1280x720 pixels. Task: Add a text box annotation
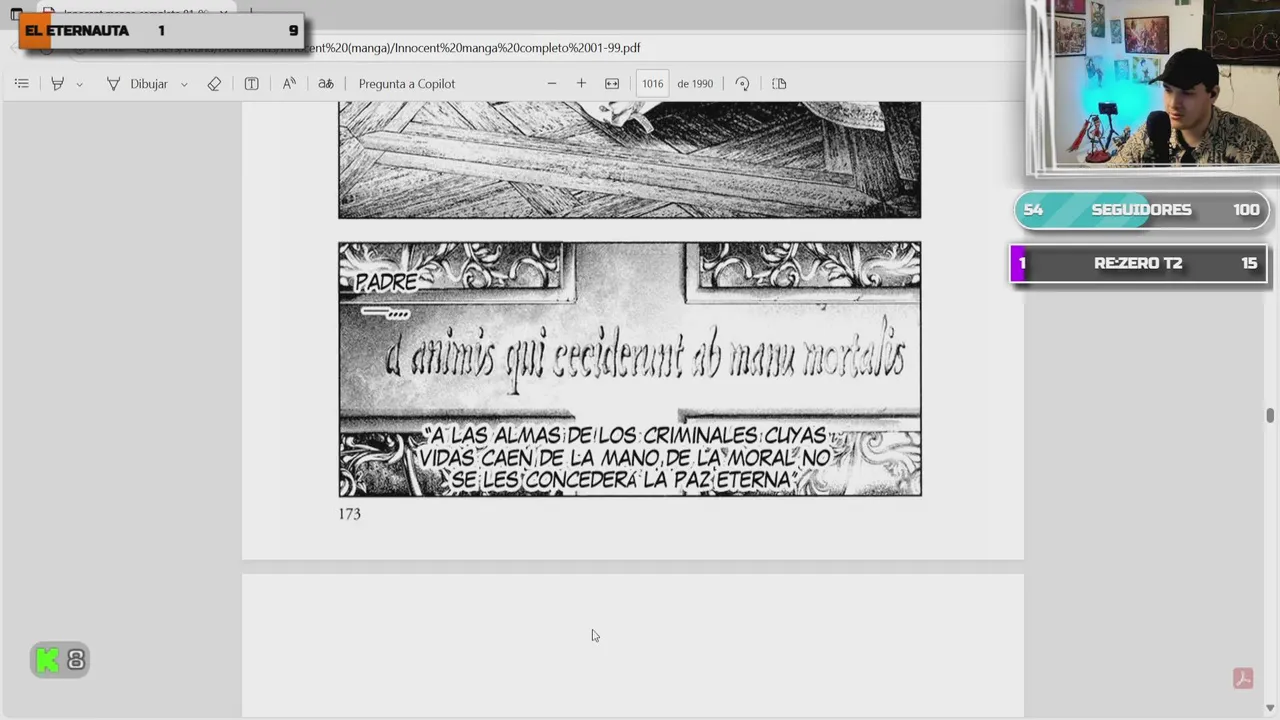click(x=251, y=84)
